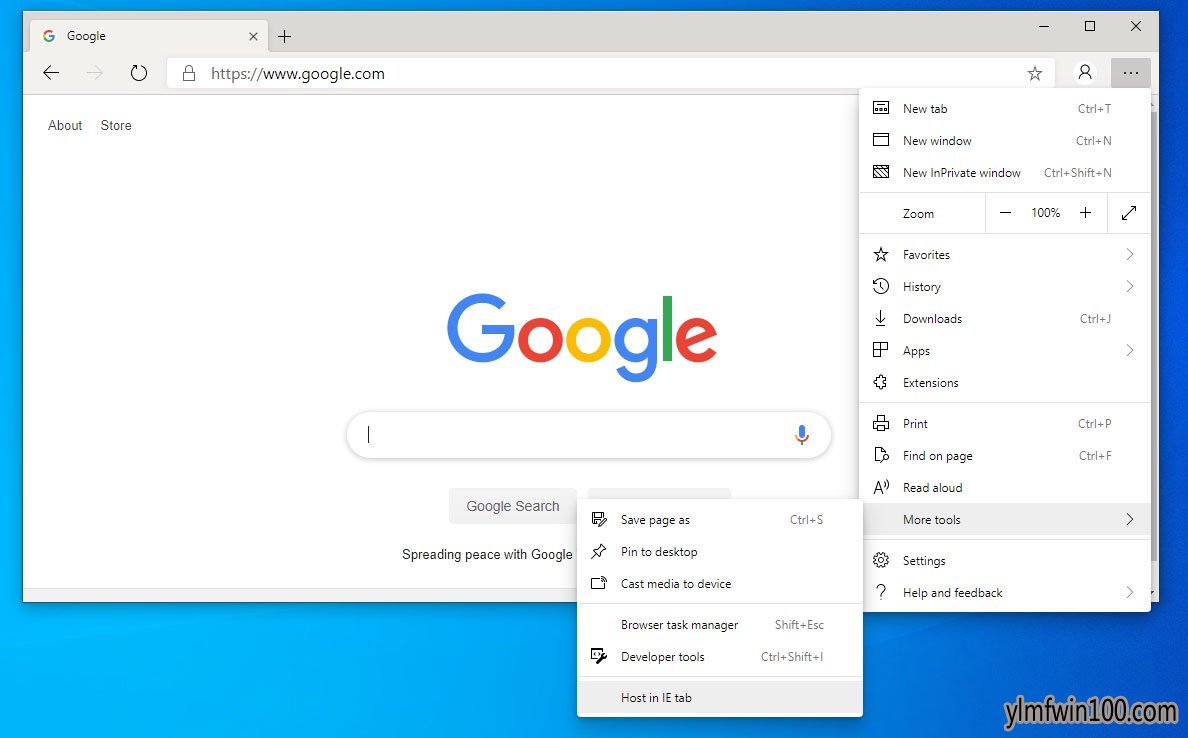Expand the Favorites submenu
Image resolution: width=1188 pixels, height=738 pixels.
click(1005, 255)
